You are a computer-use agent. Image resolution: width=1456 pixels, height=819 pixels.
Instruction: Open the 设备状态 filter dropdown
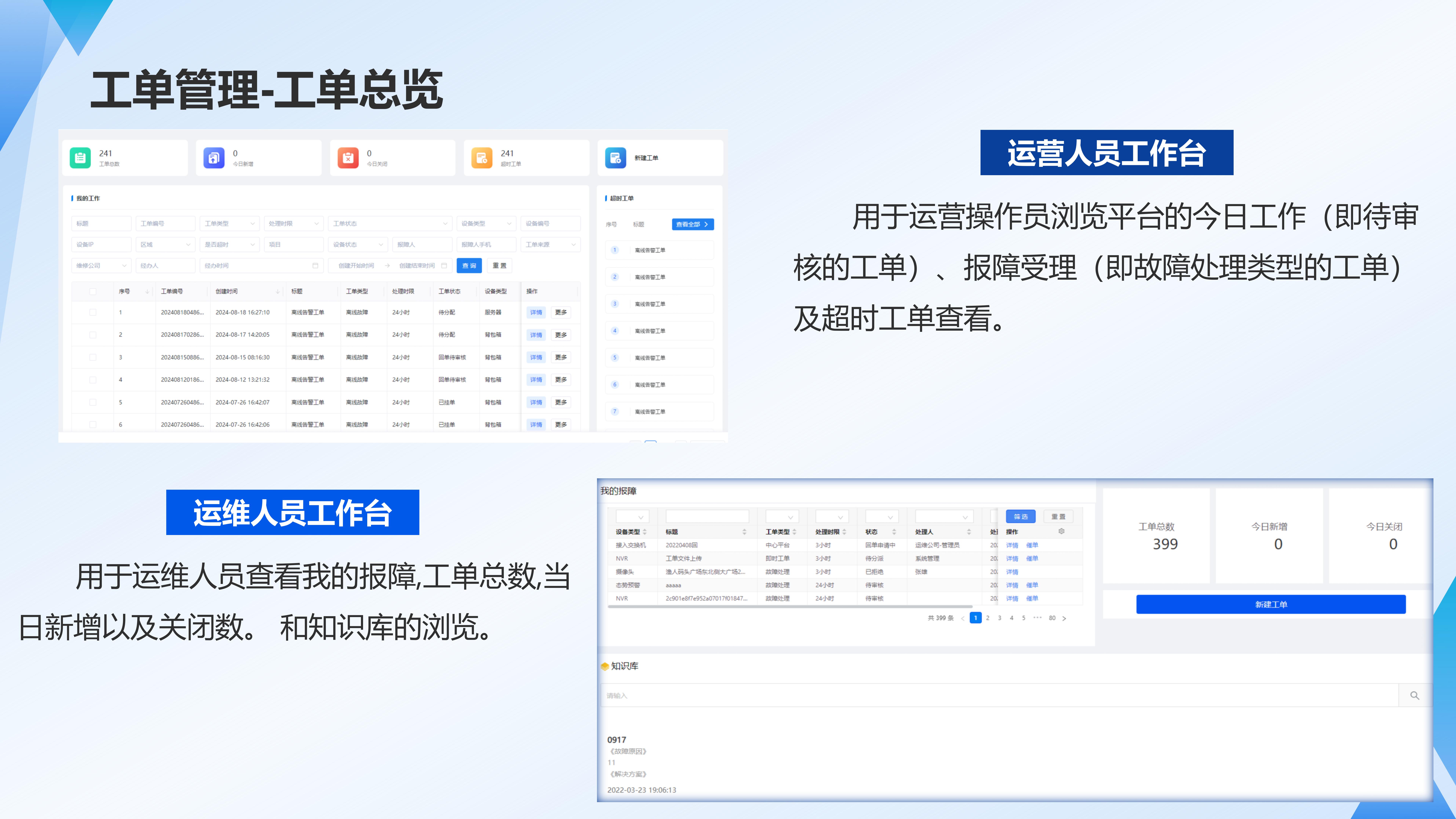click(358, 245)
